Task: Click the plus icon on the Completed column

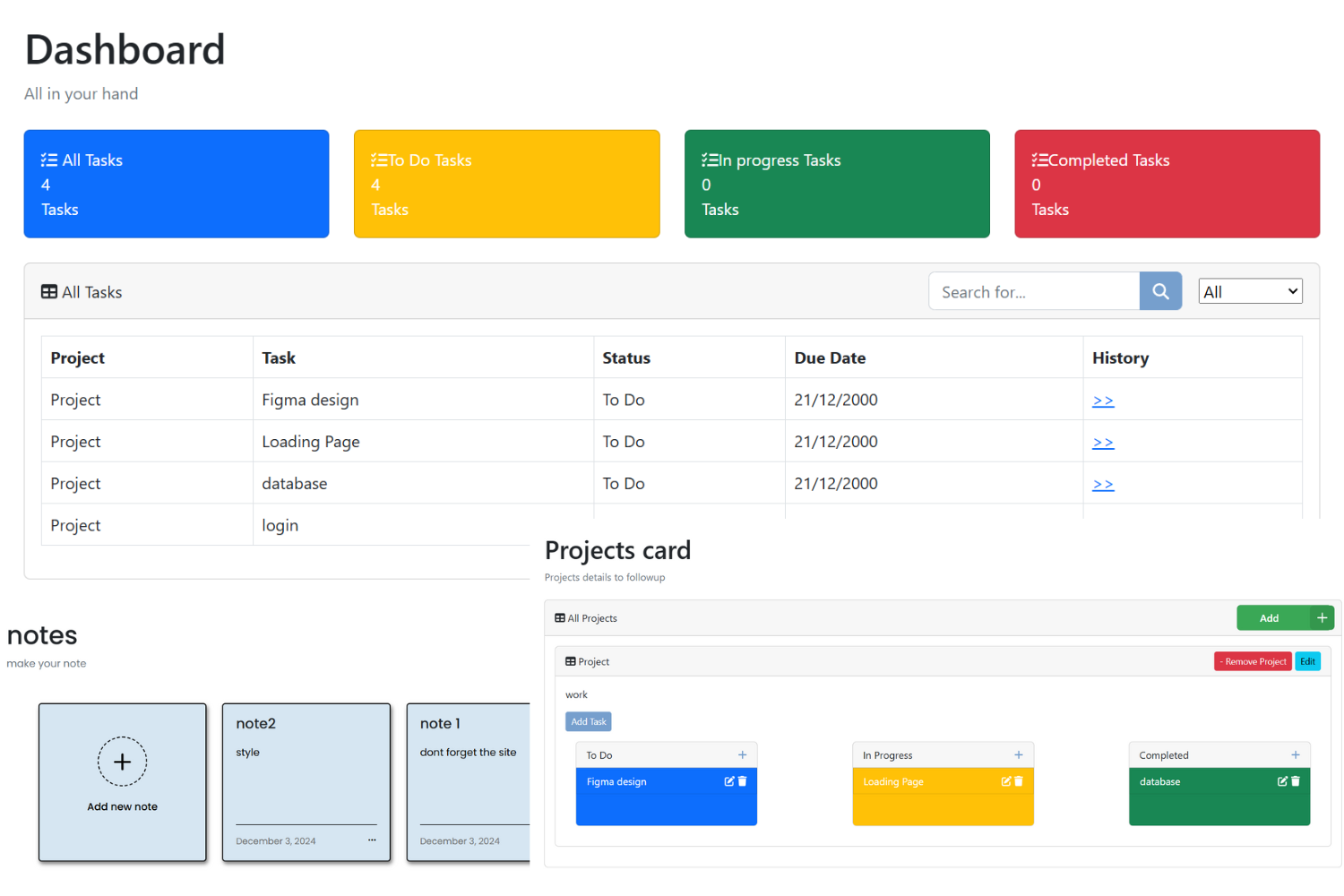Action: click(x=1296, y=754)
